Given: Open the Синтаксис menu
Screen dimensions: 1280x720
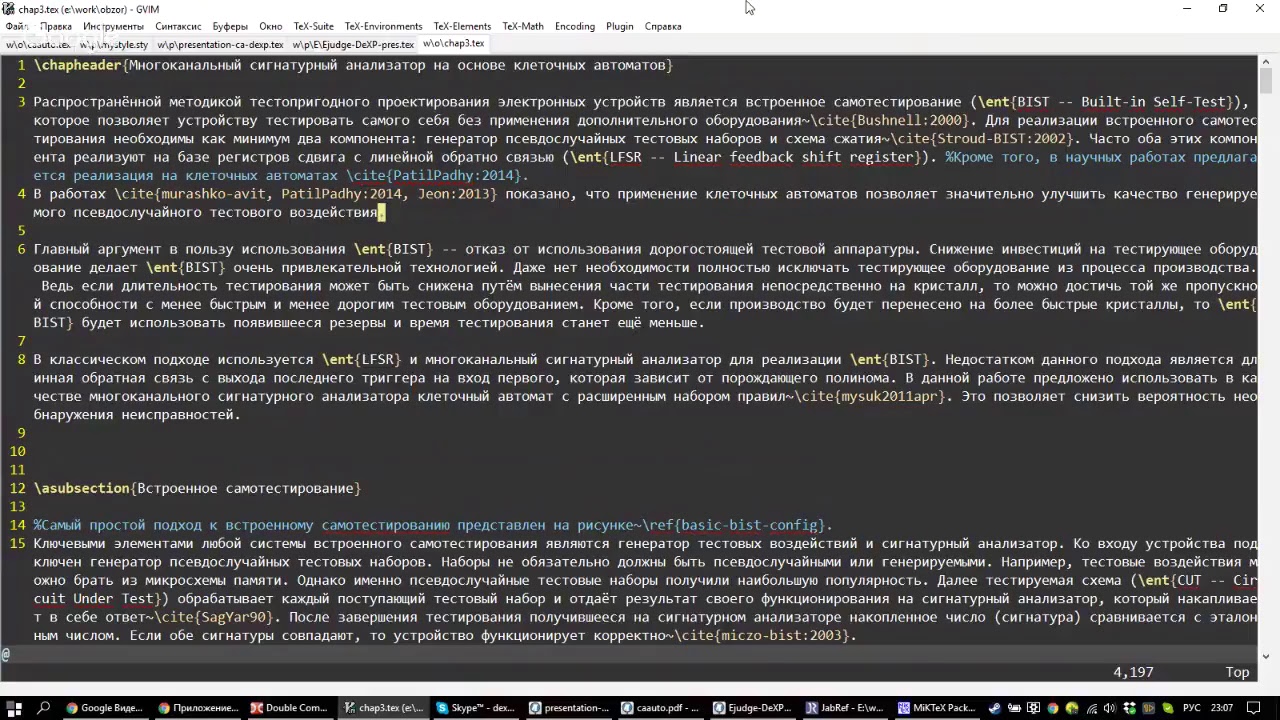Looking at the screenshot, I should point(178,26).
